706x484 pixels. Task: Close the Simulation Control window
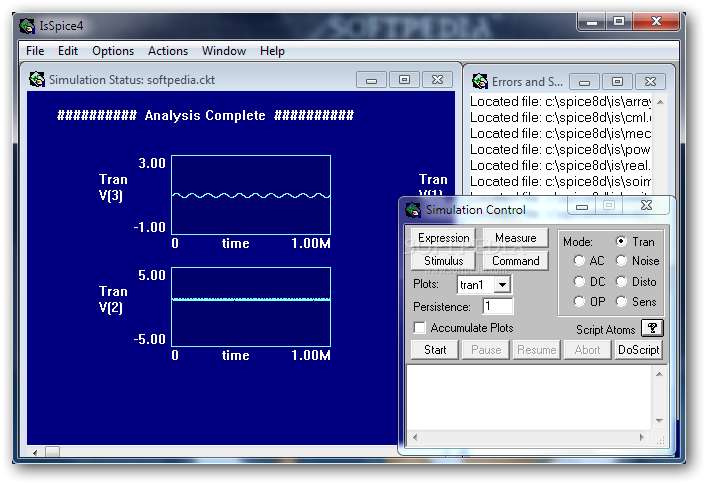647,205
